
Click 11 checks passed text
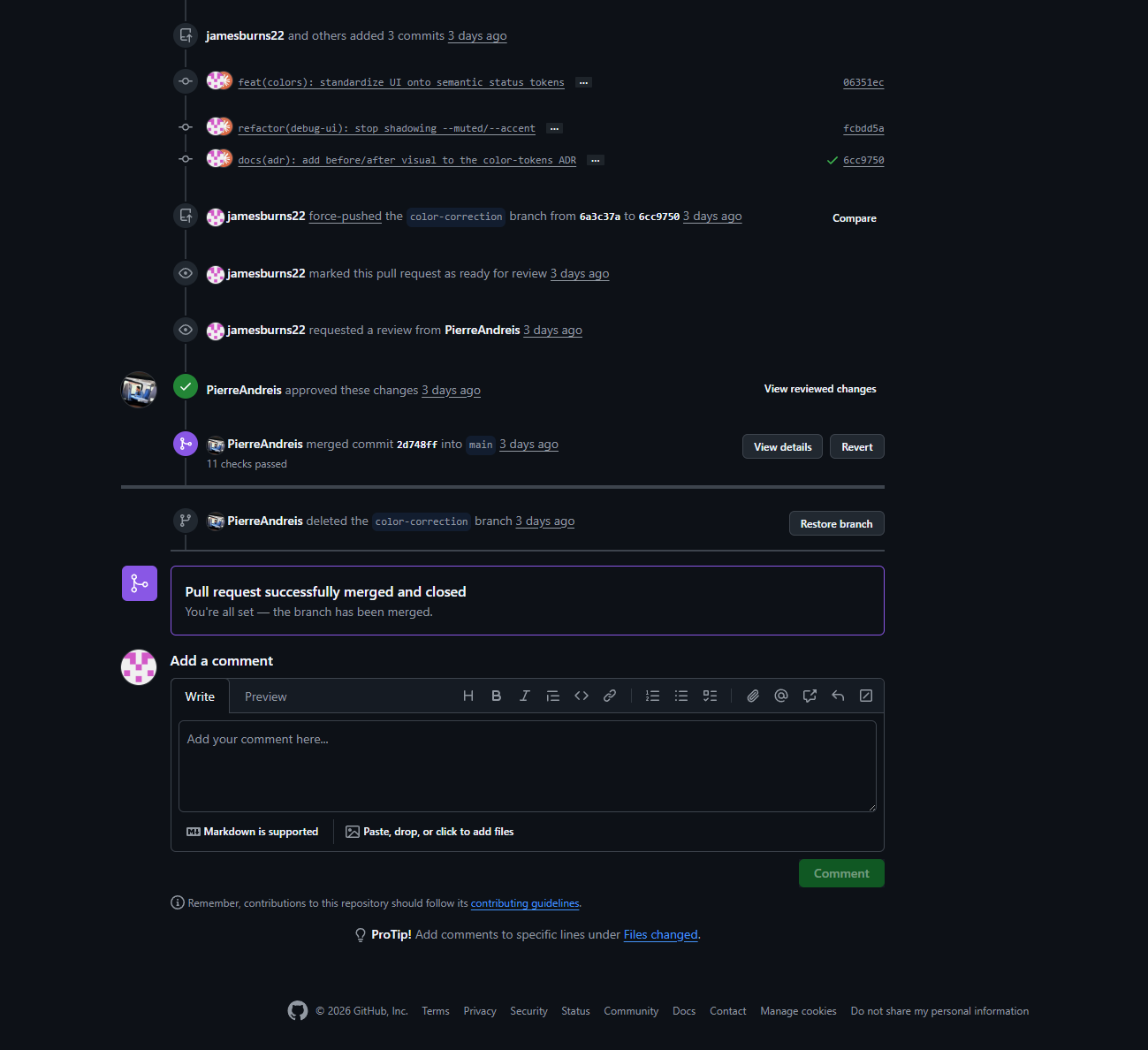[x=247, y=464]
